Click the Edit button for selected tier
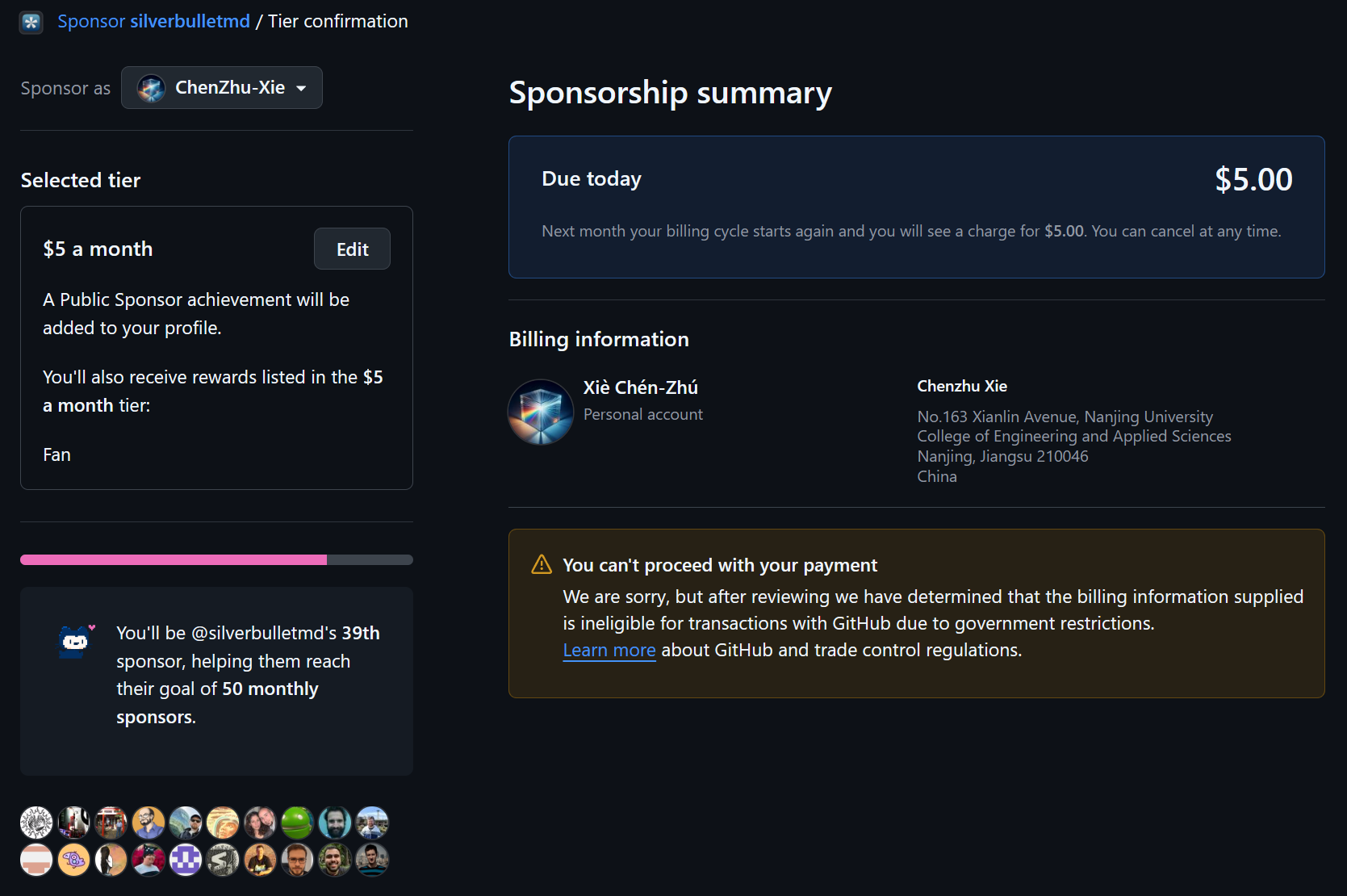 point(352,249)
